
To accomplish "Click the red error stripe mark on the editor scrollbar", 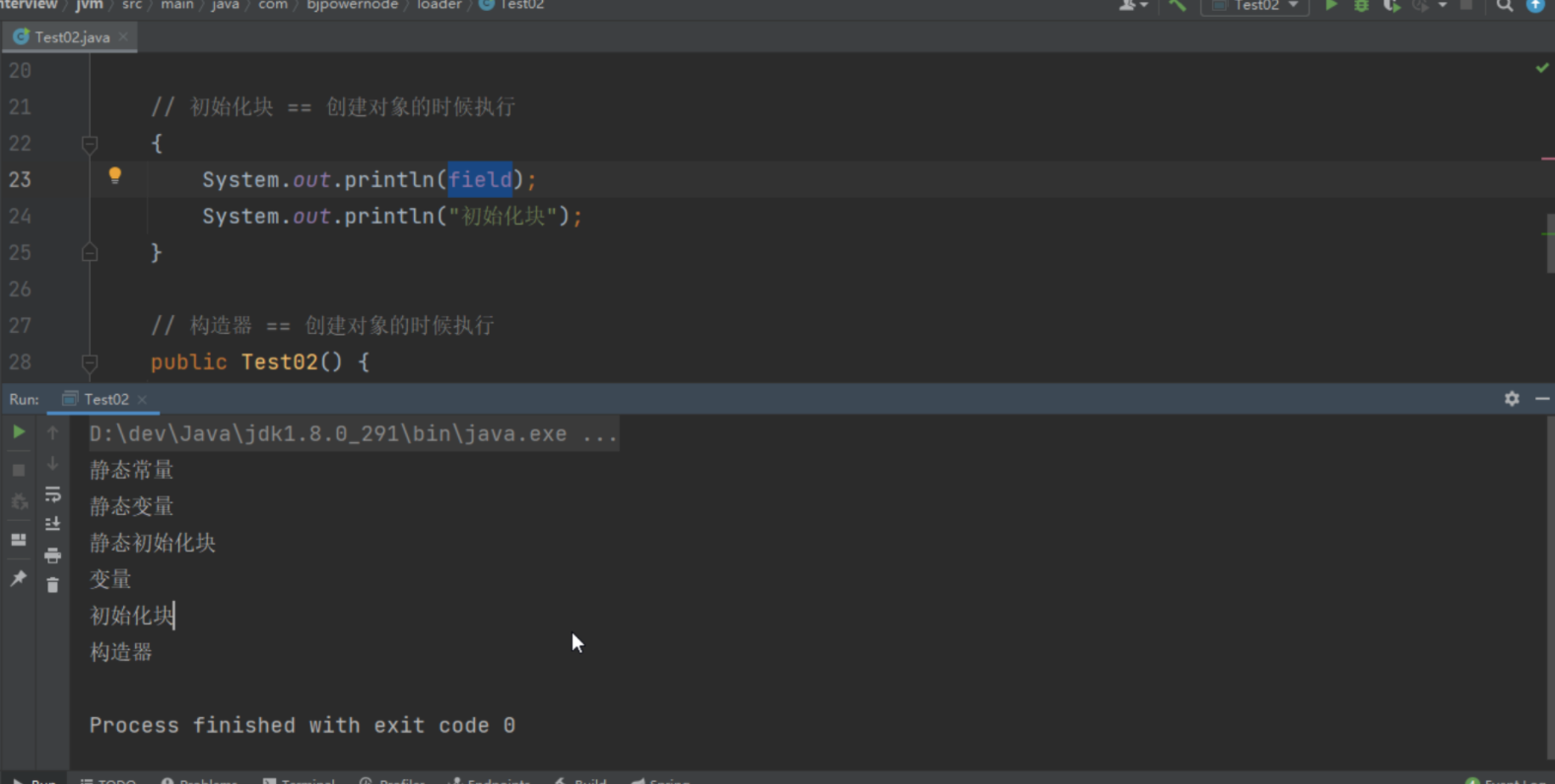I will click(x=1548, y=159).
